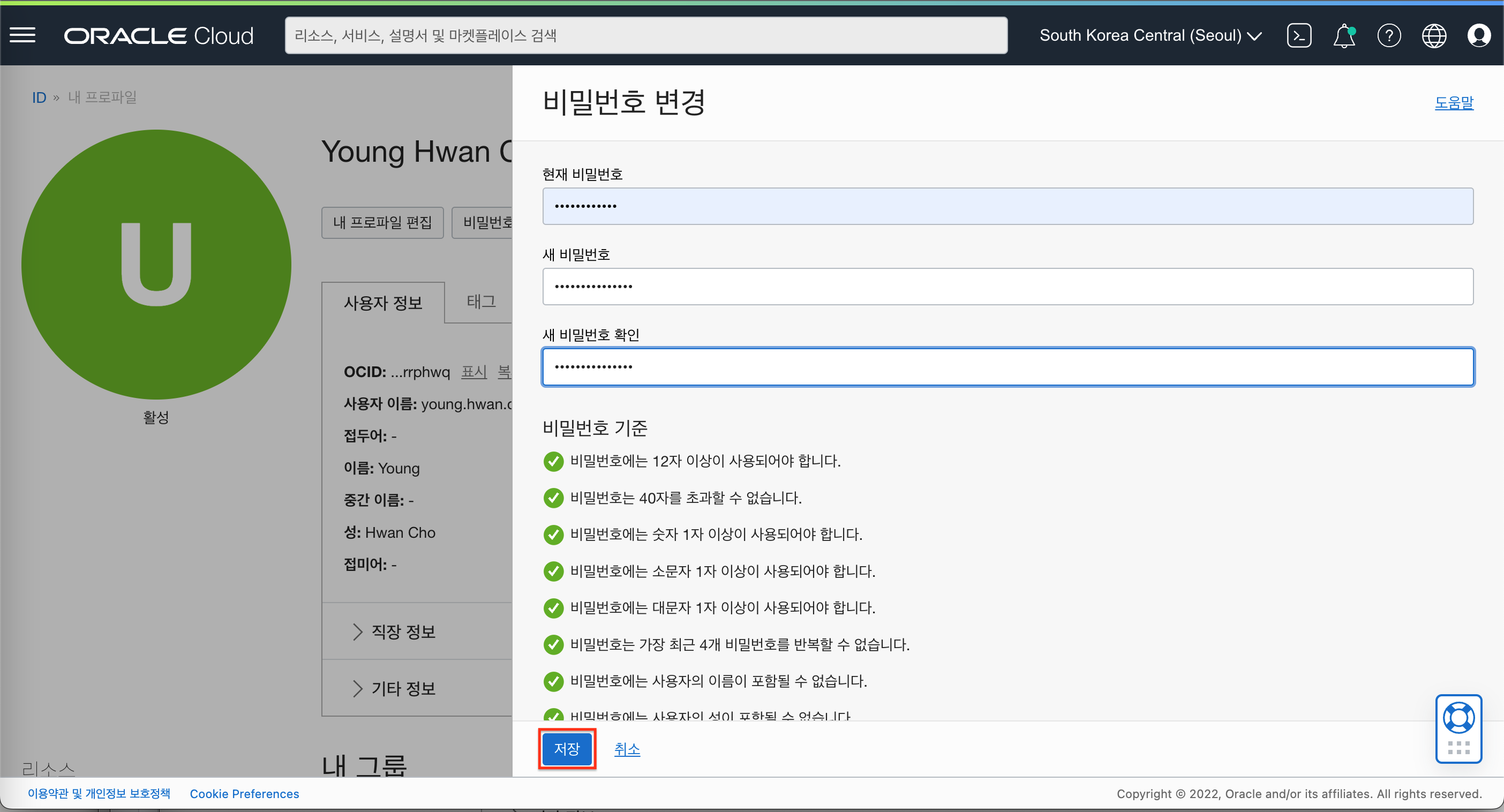
Task: Click the 최근 4개 비밀번호 check icon
Action: click(x=553, y=645)
